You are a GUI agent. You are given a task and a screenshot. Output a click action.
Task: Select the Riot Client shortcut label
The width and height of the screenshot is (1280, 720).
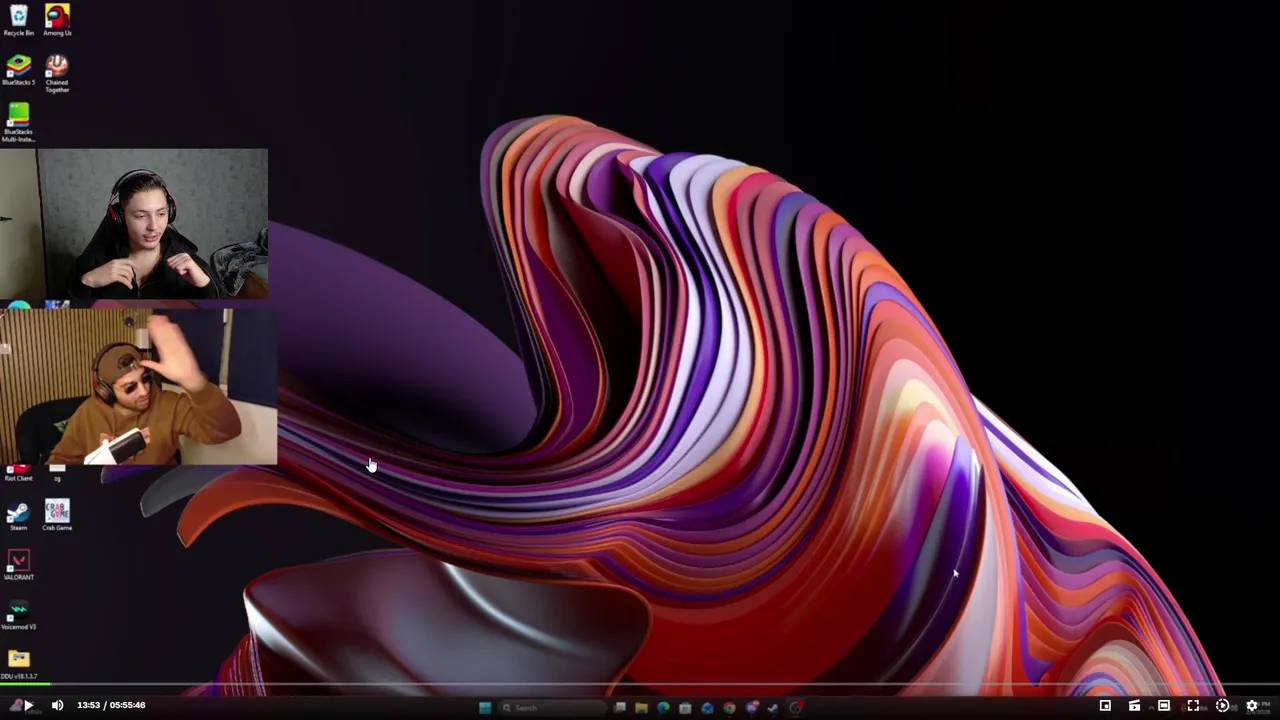18,478
